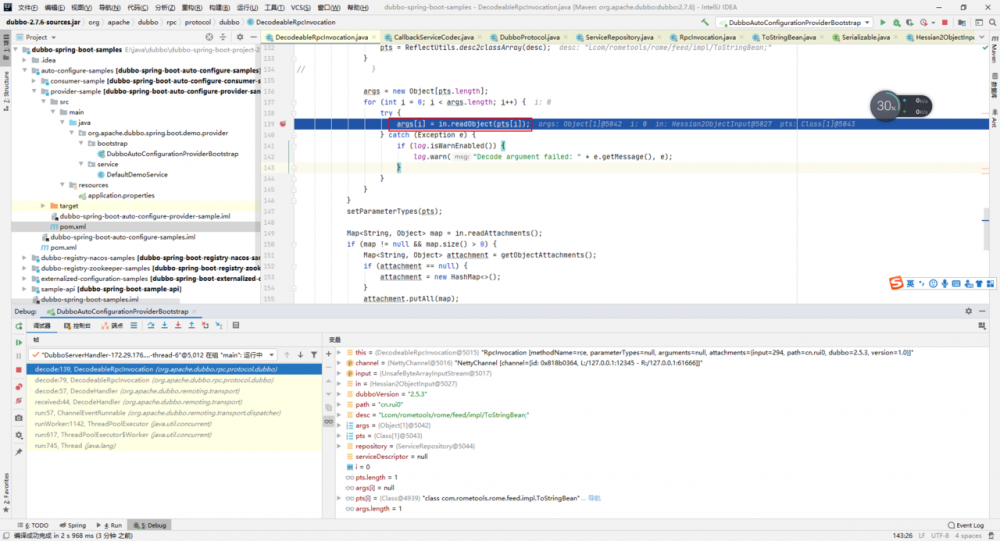Click Mute Breakpoints icon in debug sidebar
The height and width of the screenshot is (541, 1000).
pos(18,400)
